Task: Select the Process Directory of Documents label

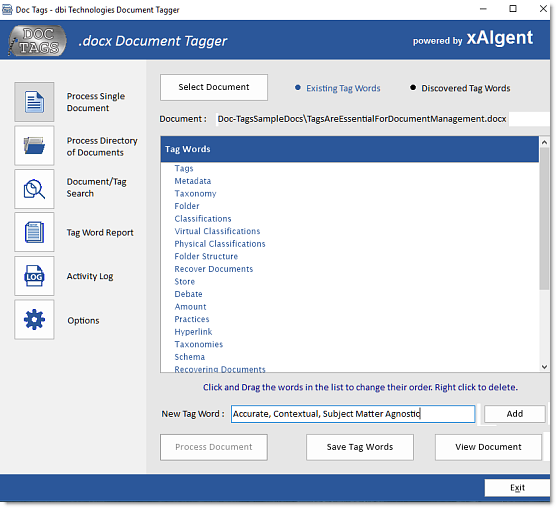Action: tap(102, 146)
